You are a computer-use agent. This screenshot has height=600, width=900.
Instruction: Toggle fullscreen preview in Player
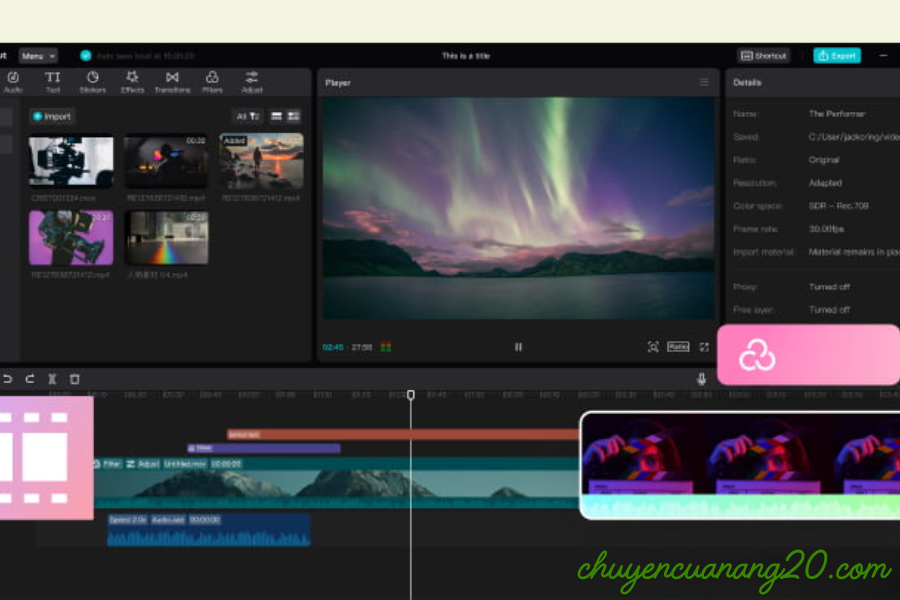pyautogui.click(x=704, y=347)
